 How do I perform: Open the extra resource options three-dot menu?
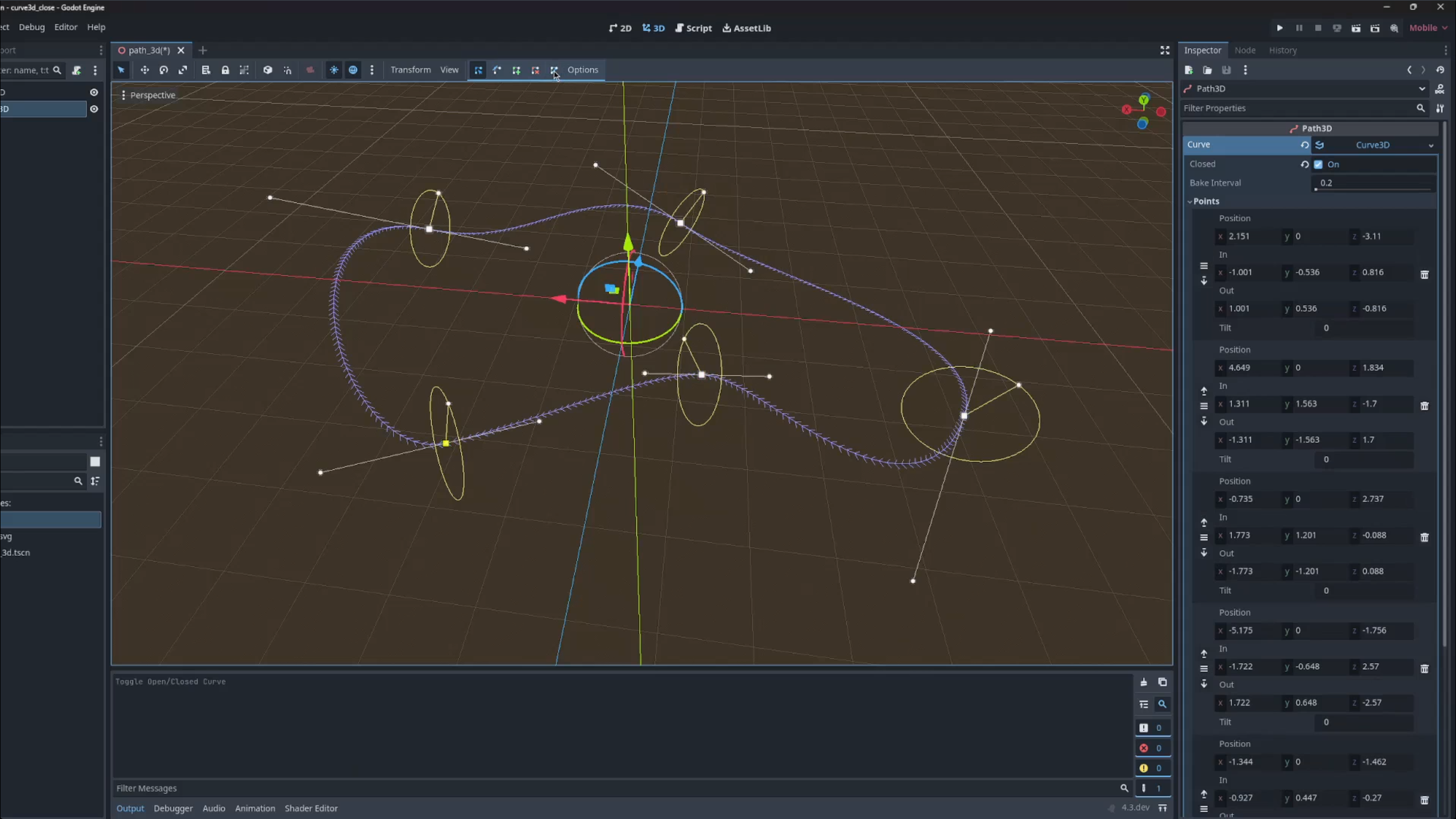[x=1246, y=70]
